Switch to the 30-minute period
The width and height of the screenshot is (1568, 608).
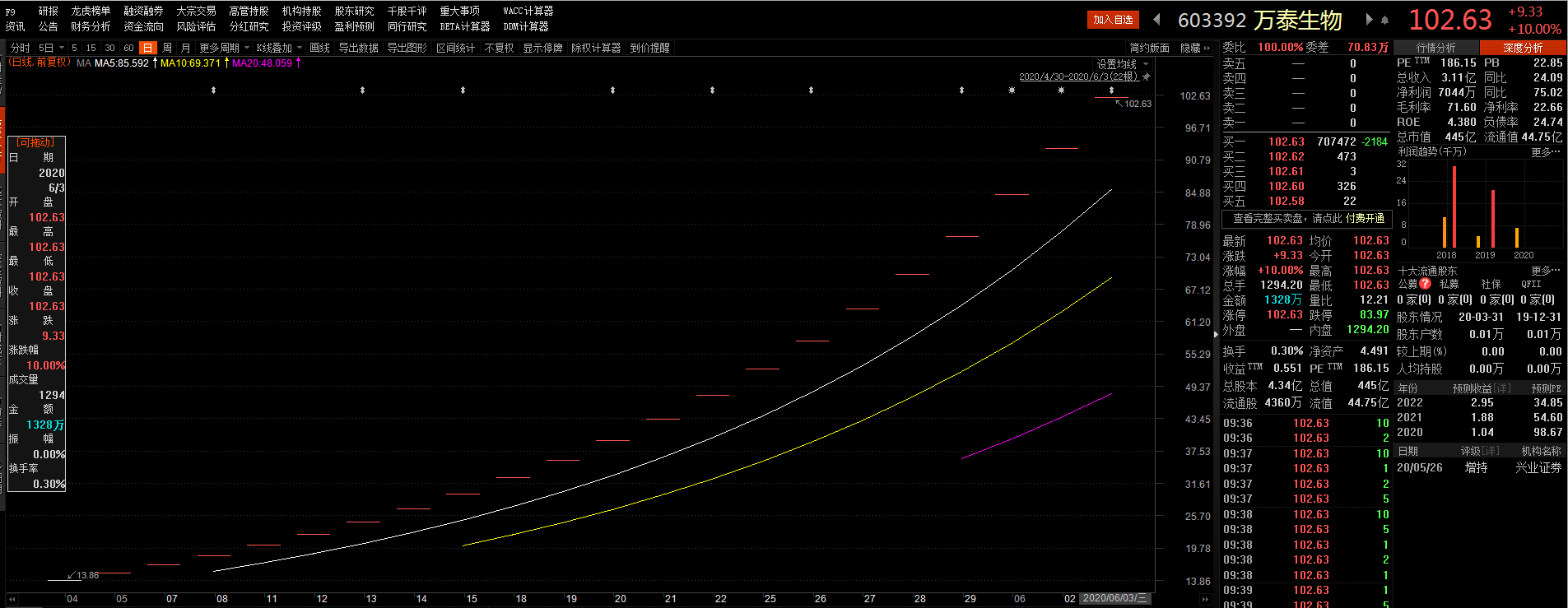[109, 48]
